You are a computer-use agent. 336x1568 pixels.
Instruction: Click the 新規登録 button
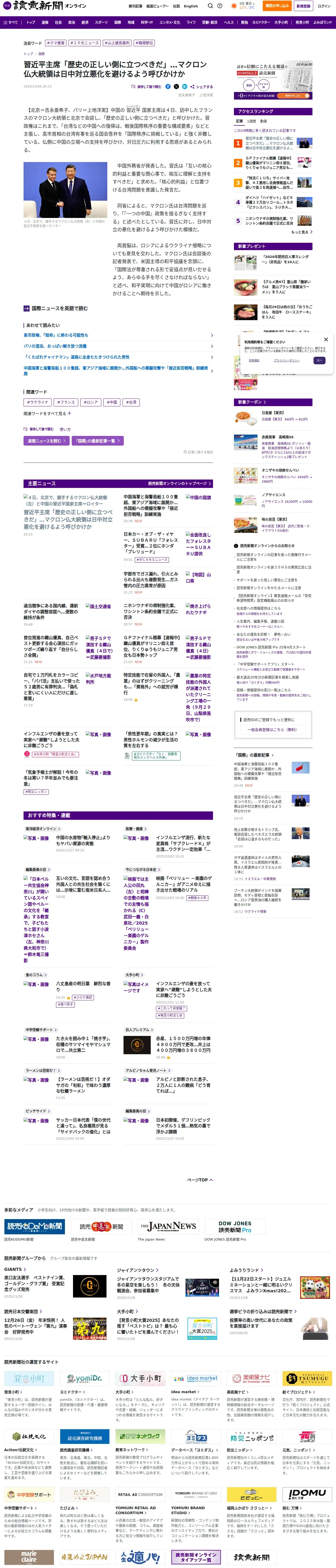tap(303, 5)
